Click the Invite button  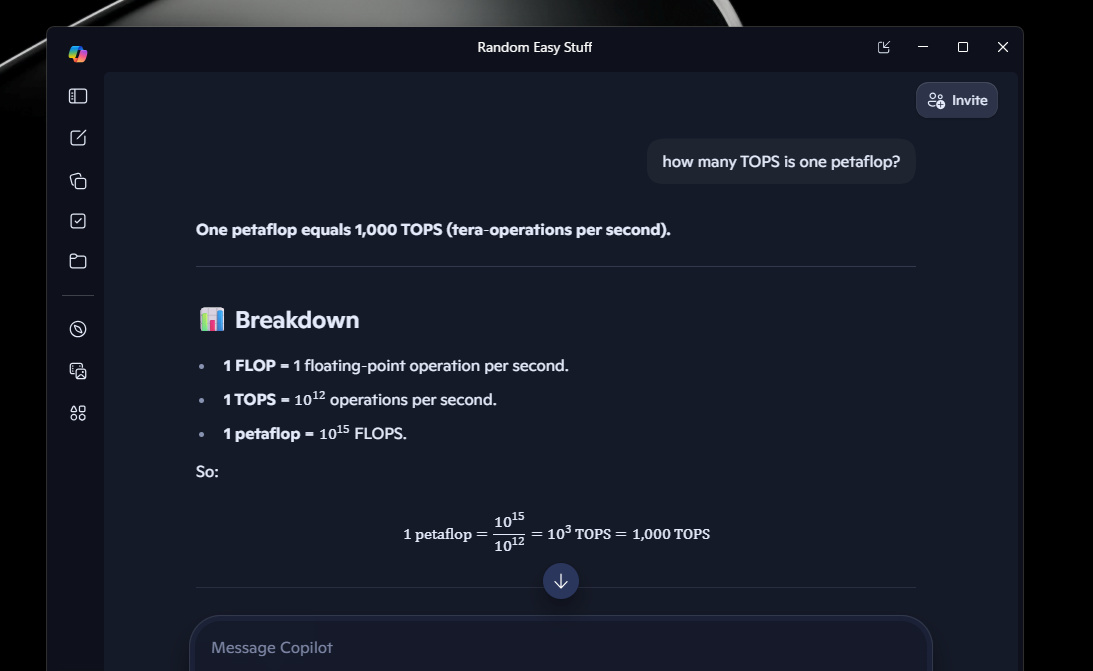click(956, 100)
